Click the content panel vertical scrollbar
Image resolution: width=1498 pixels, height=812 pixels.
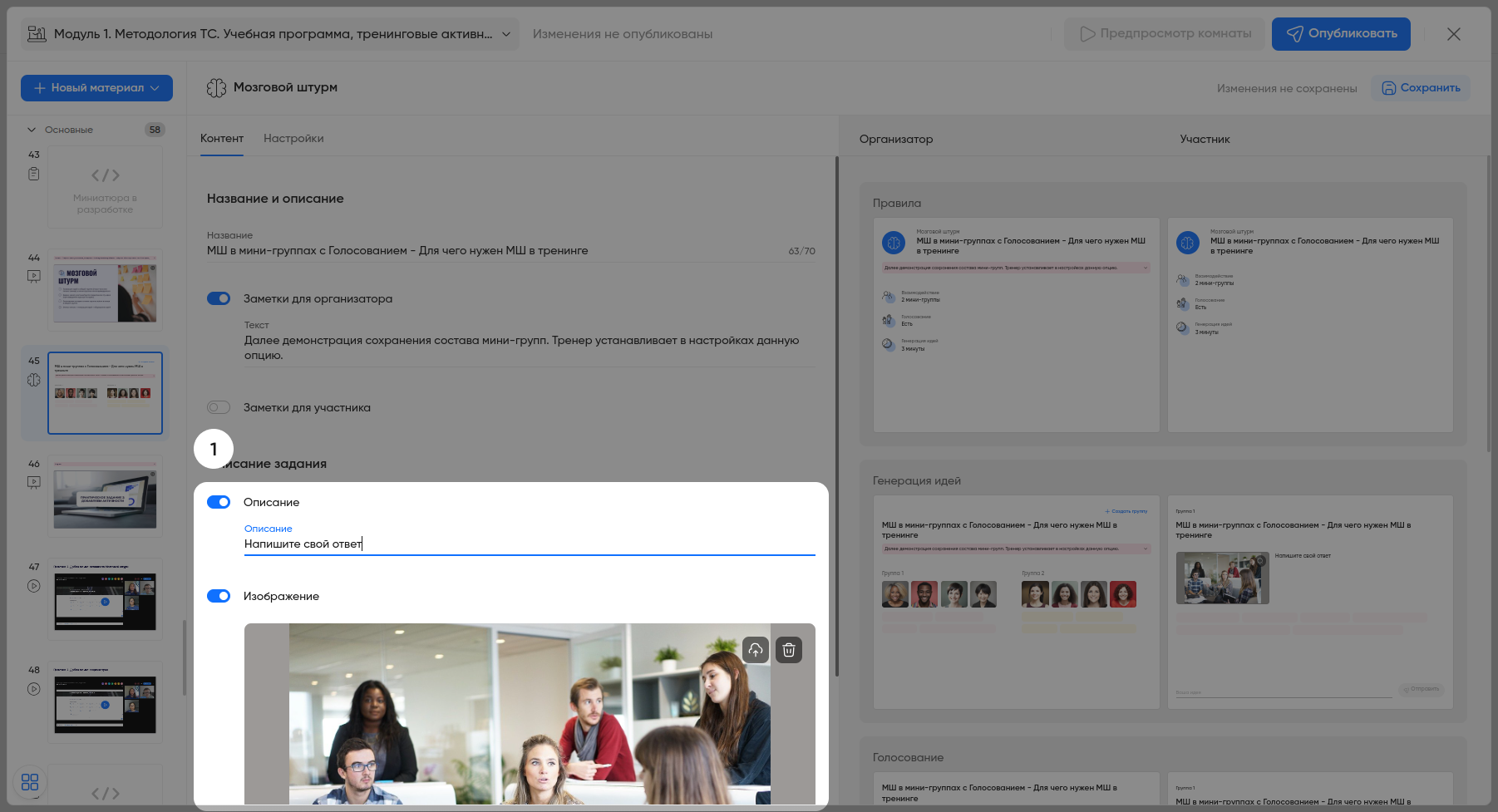pos(836,416)
